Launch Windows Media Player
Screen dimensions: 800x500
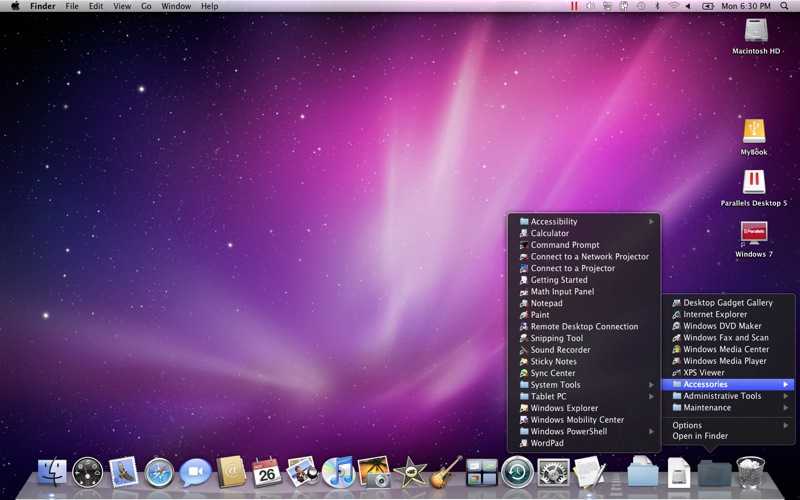[728, 361]
